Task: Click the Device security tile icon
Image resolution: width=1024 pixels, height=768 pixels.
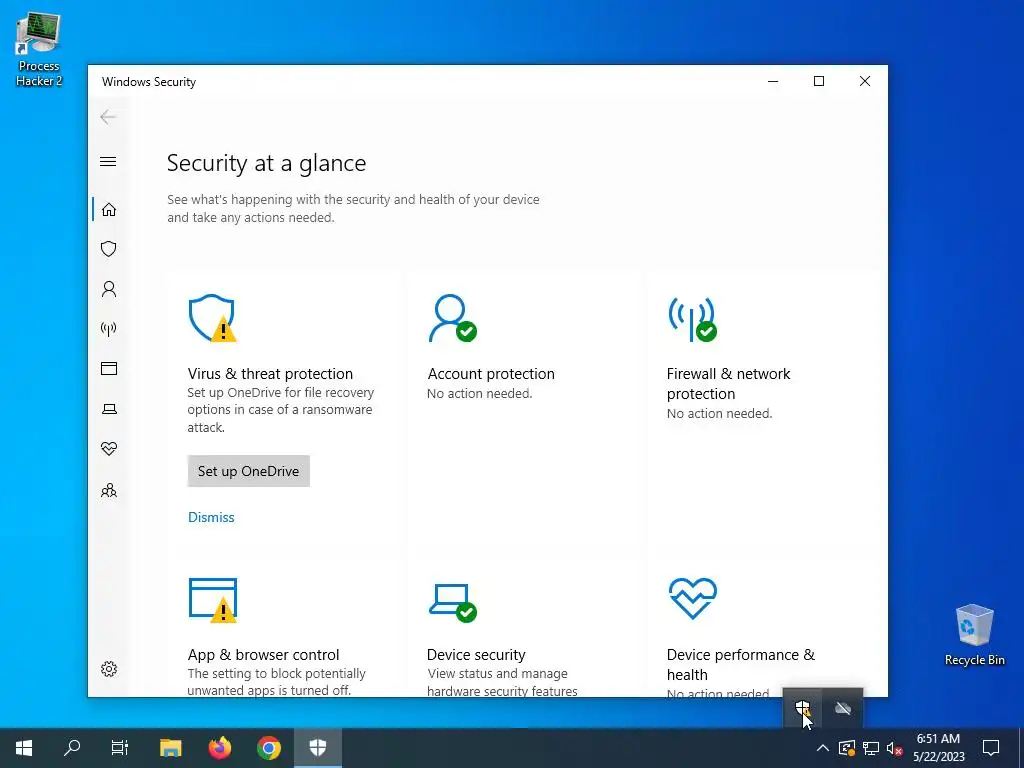Action: (453, 602)
